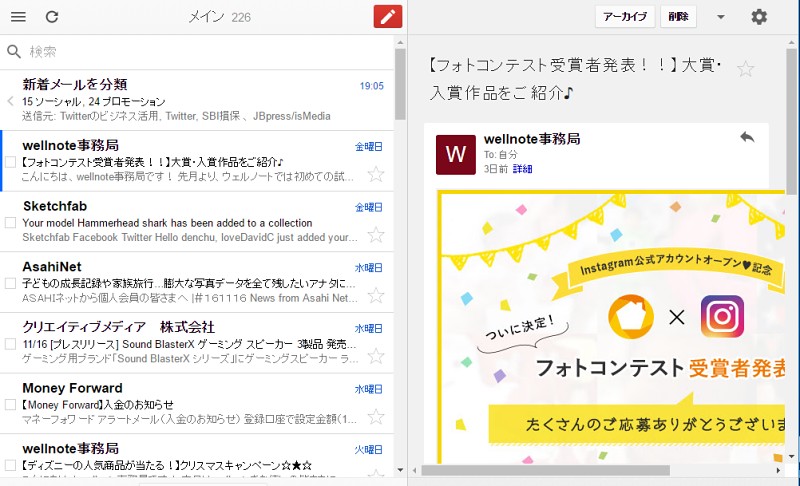Open the settings gear
The image size is (800, 486).
point(759,17)
